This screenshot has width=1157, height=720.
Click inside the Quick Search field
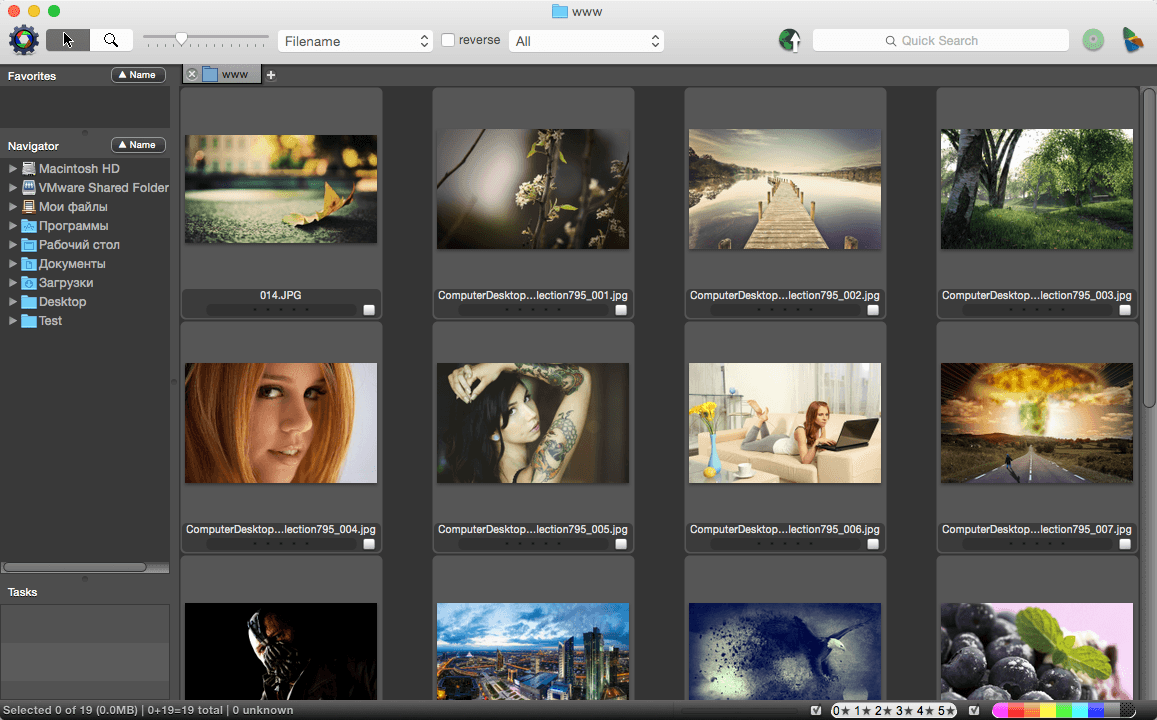click(940, 40)
